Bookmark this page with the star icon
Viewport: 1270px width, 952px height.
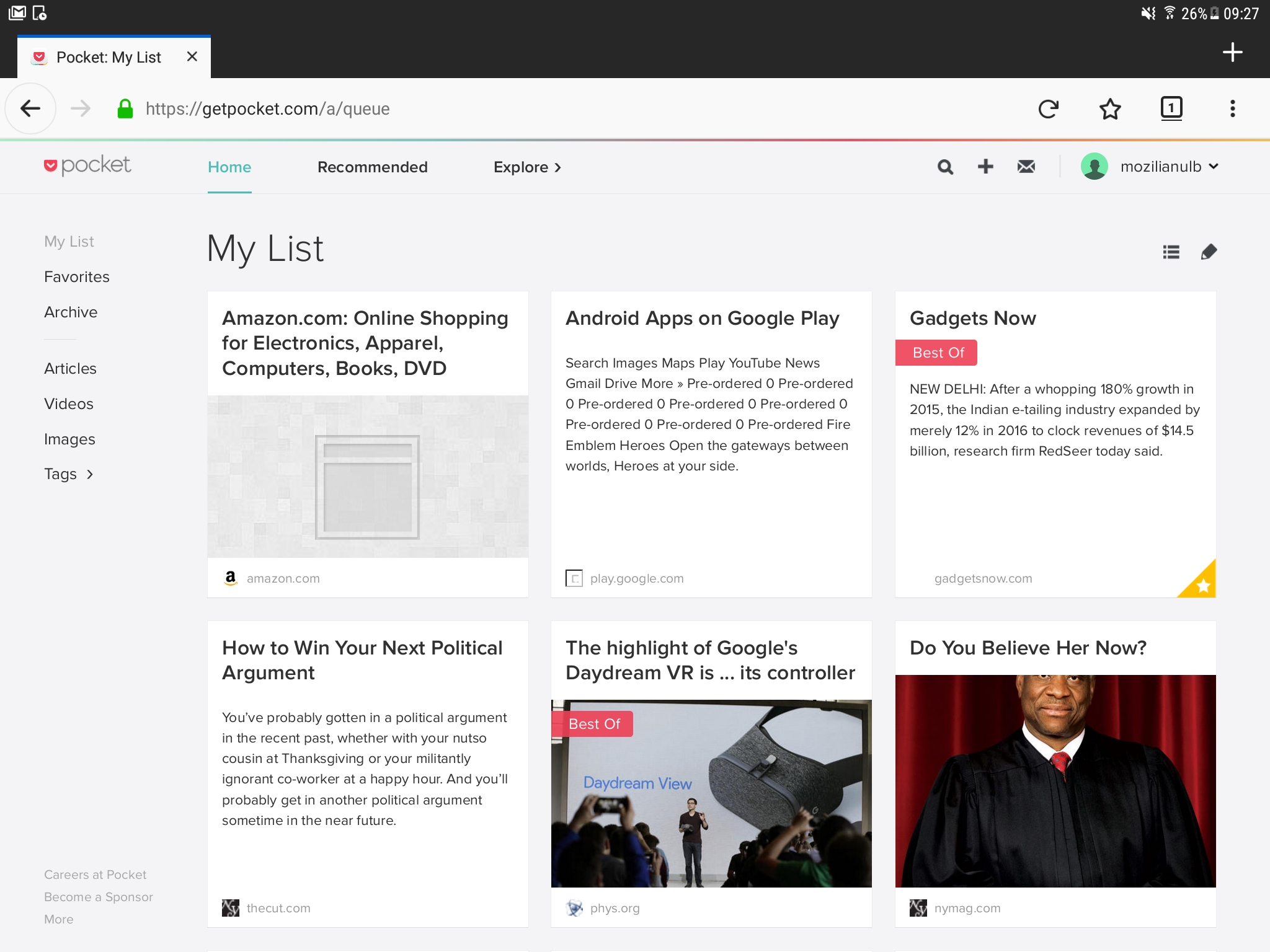pyautogui.click(x=1110, y=109)
